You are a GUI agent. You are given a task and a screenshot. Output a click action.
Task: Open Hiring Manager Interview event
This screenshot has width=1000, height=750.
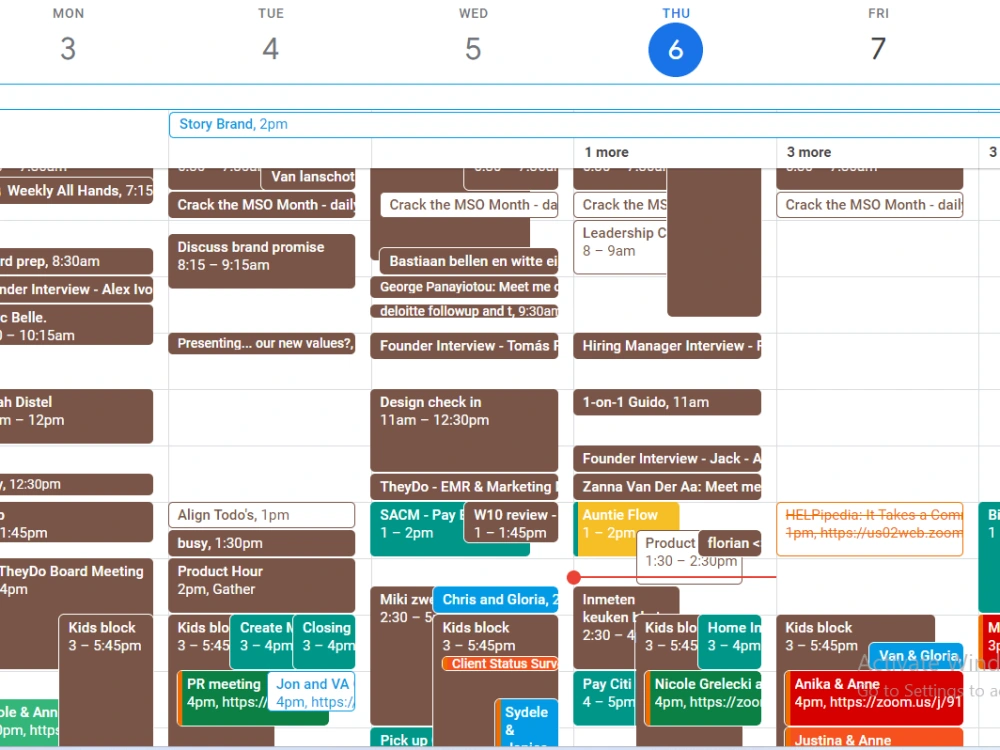[x=667, y=346]
